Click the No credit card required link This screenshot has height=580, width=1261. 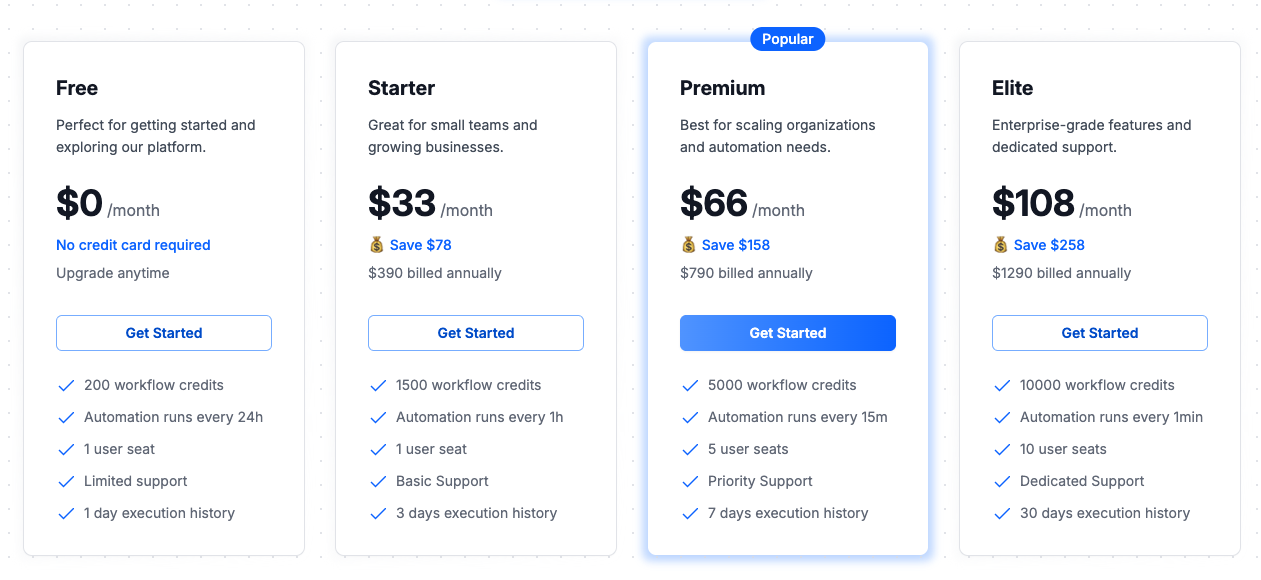click(133, 245)
